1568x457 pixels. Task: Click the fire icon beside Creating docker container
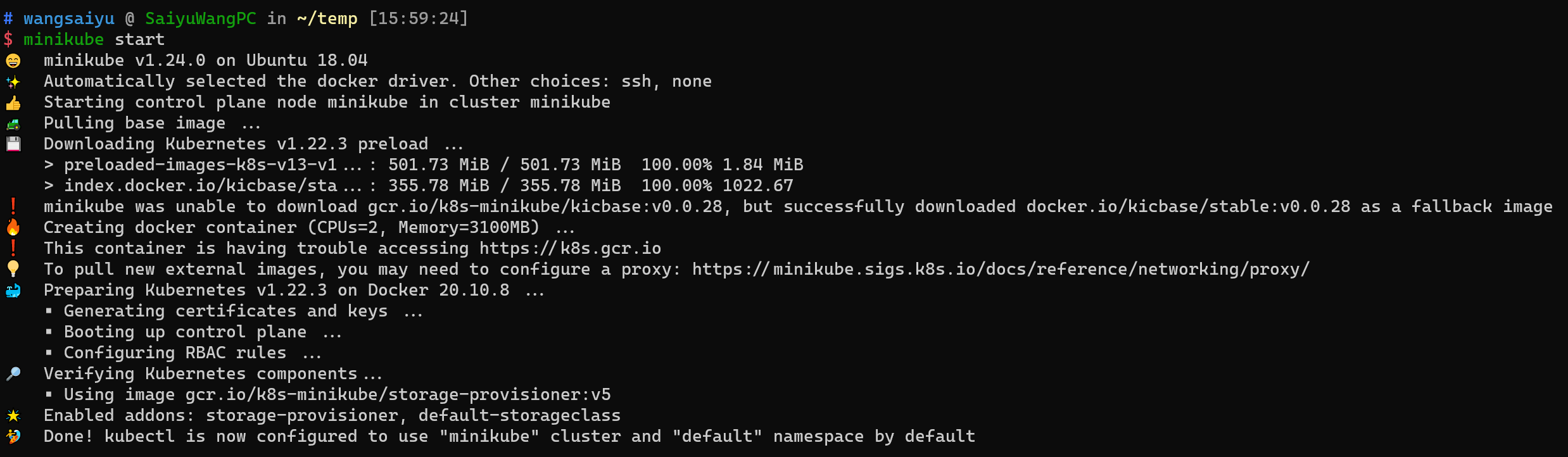(13, 227)
